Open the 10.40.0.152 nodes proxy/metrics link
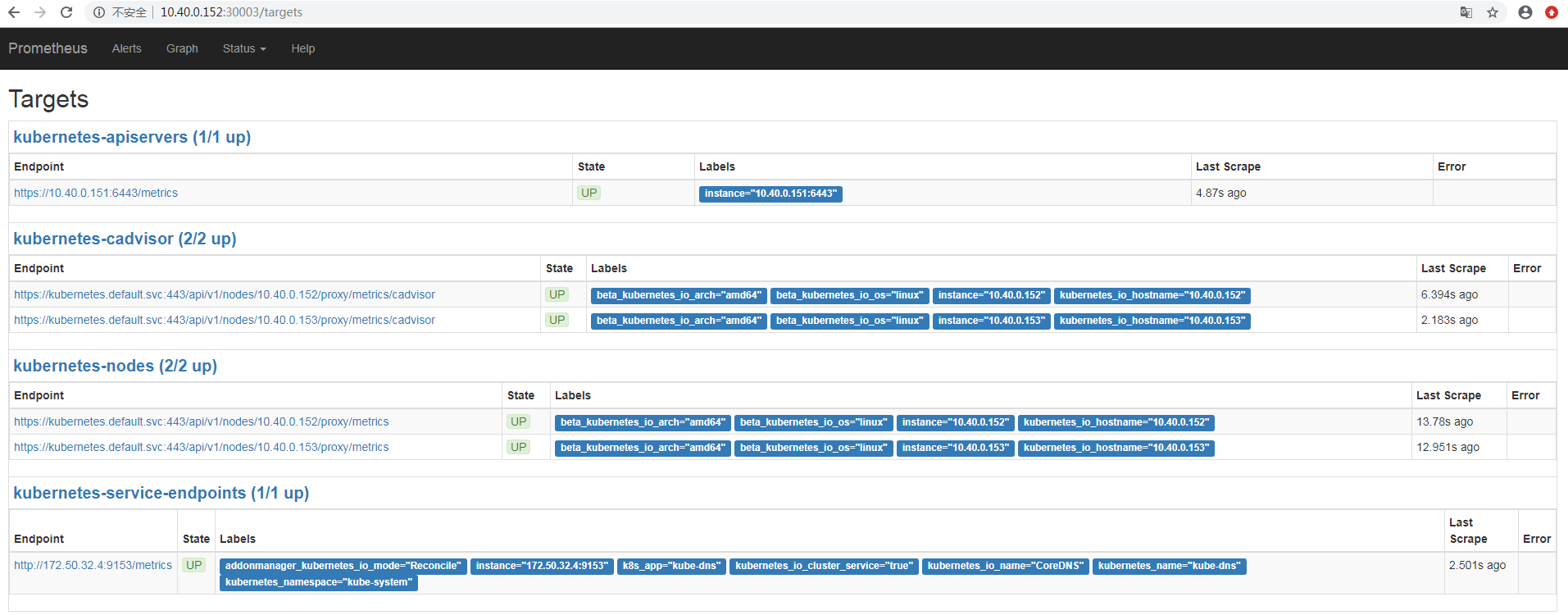This screenshot has height=615, width=1568. 202,421
